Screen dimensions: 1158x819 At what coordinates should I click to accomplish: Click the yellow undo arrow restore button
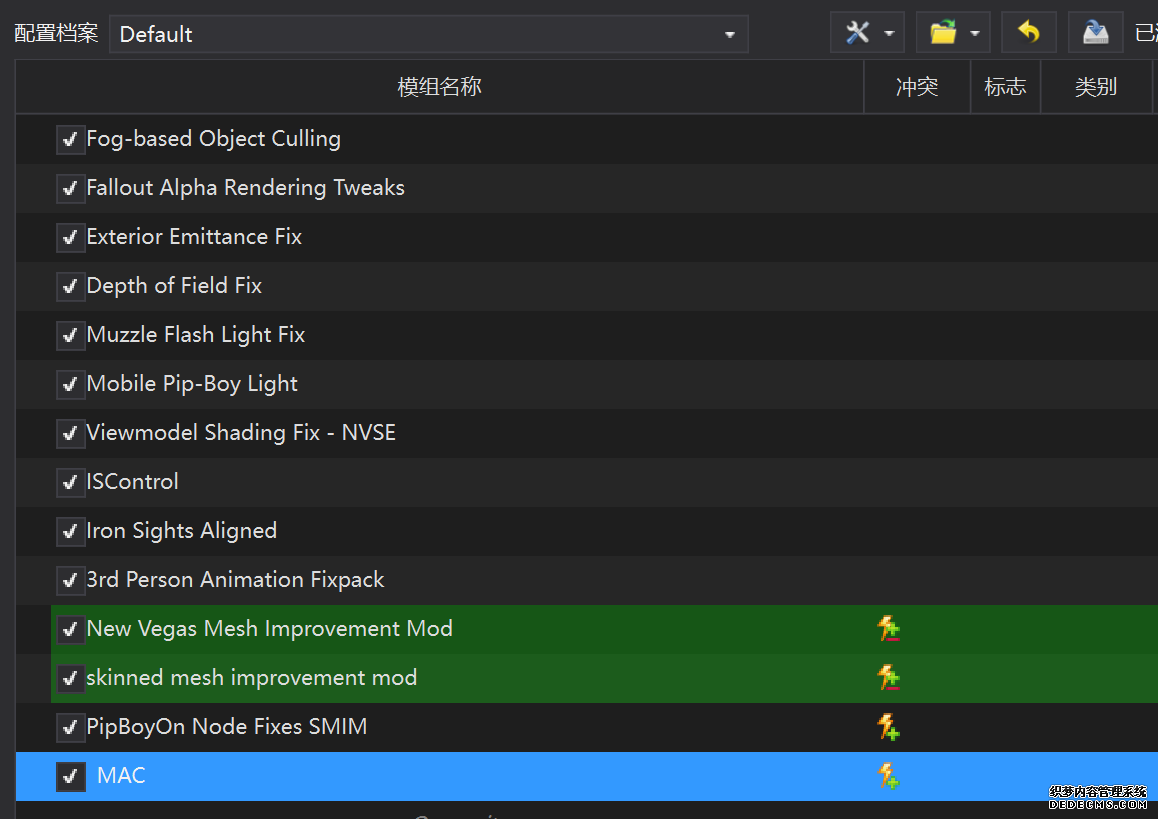1028,33
